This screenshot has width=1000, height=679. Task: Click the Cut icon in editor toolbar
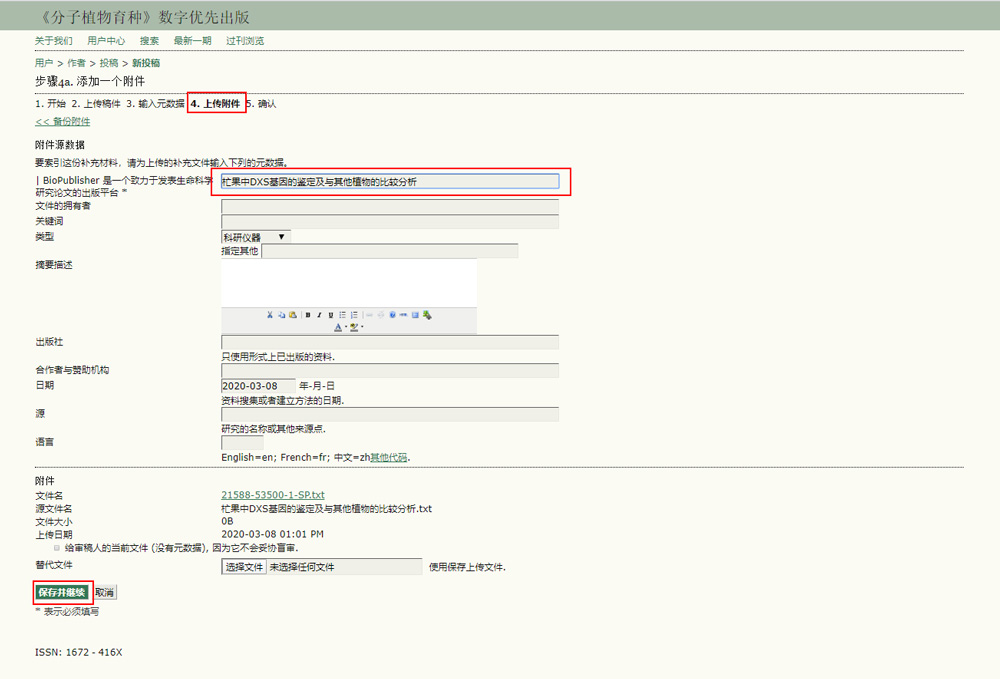(x=270, y=315)
